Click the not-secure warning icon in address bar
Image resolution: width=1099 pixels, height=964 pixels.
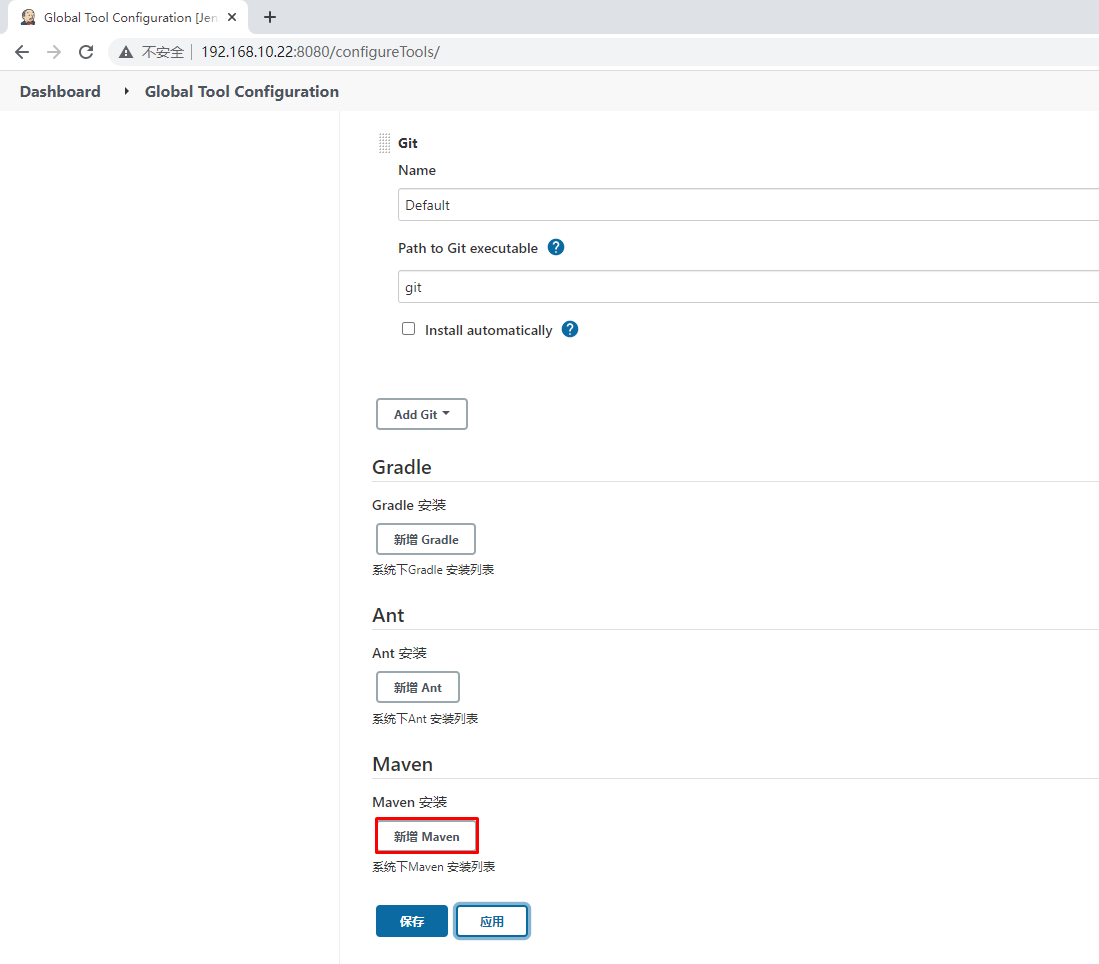click(126, 52)
